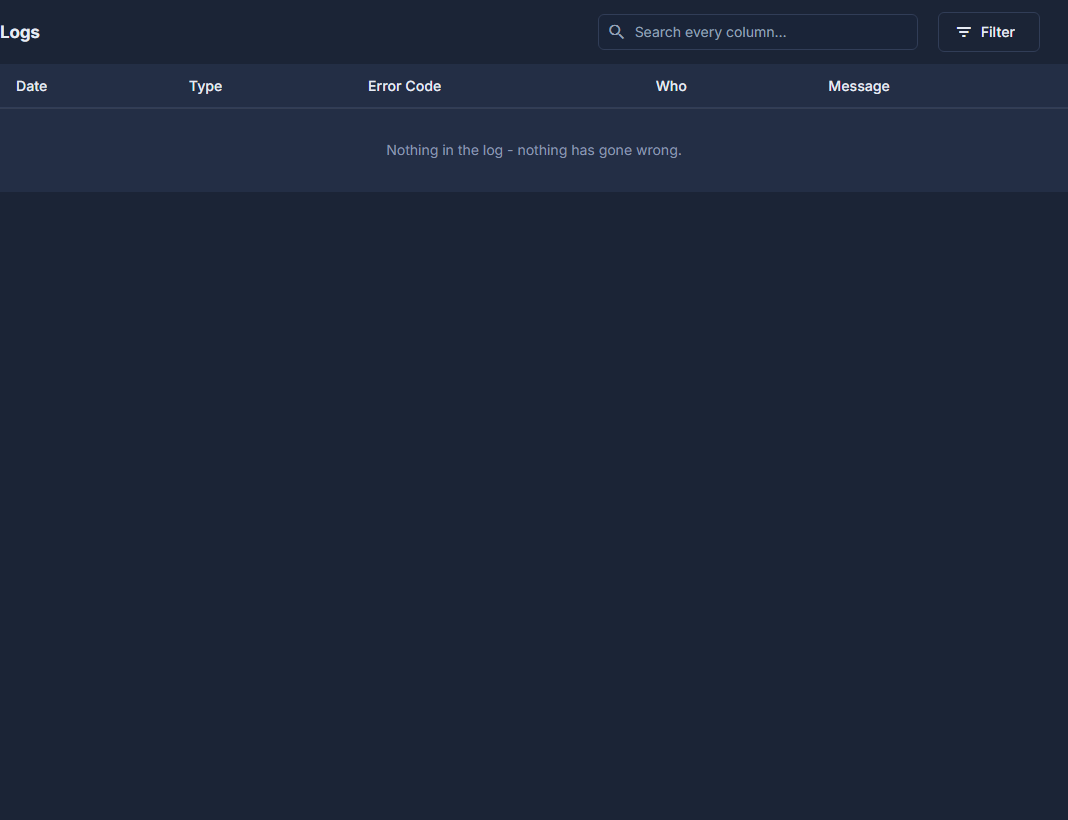
Task: Focus the 'Search every column...' field
Action: [x=757, y=32]
